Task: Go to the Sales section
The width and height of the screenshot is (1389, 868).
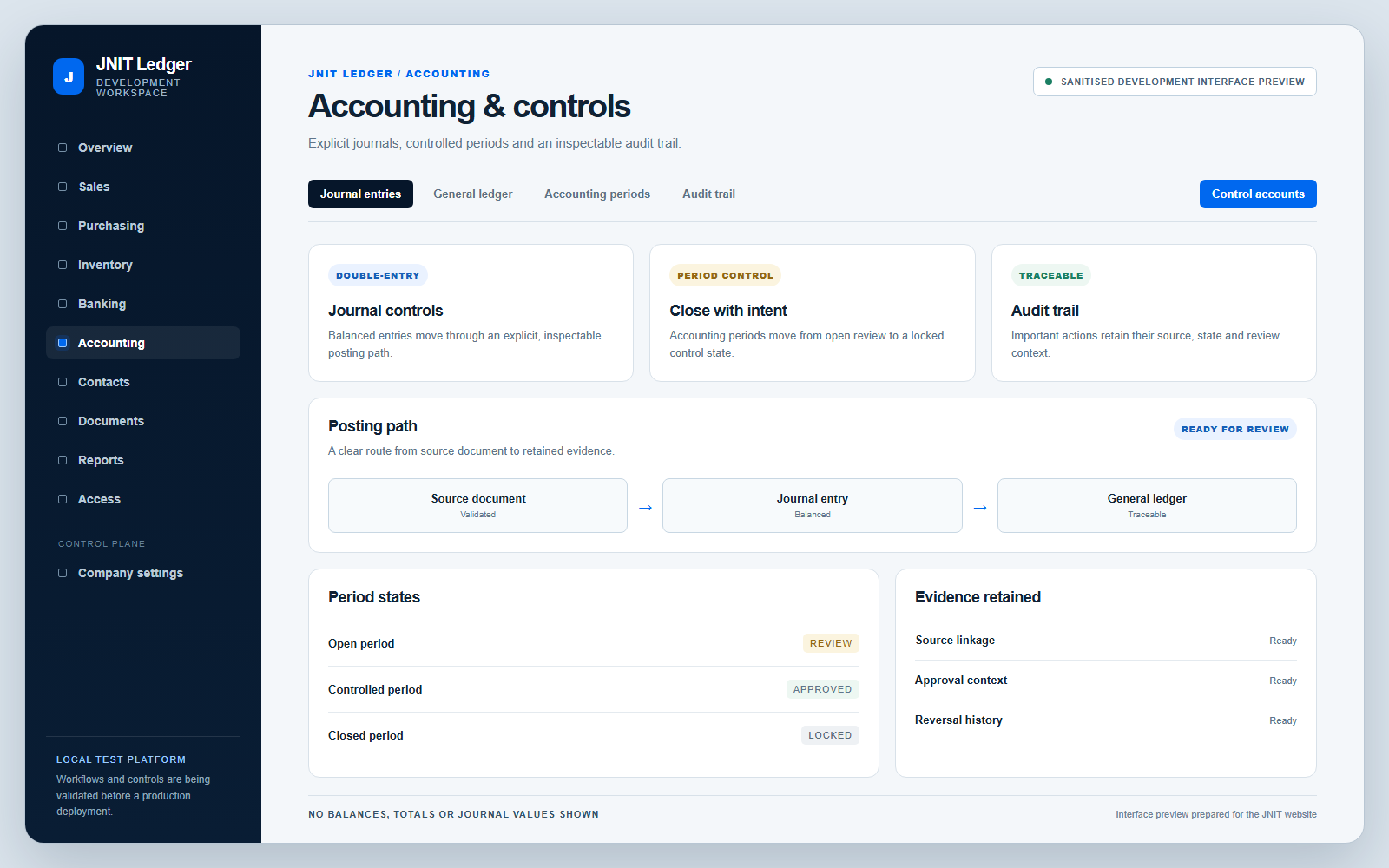Action: (x=143, y=187)
